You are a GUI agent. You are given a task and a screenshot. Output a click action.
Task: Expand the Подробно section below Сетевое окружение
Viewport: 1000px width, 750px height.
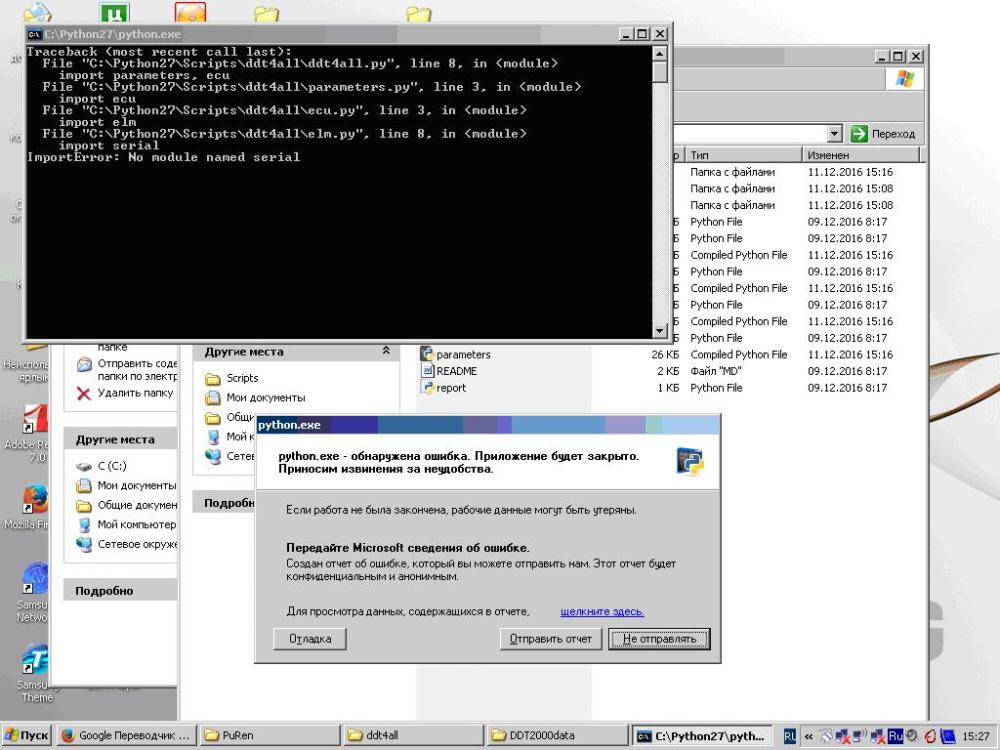click(121, 591)
